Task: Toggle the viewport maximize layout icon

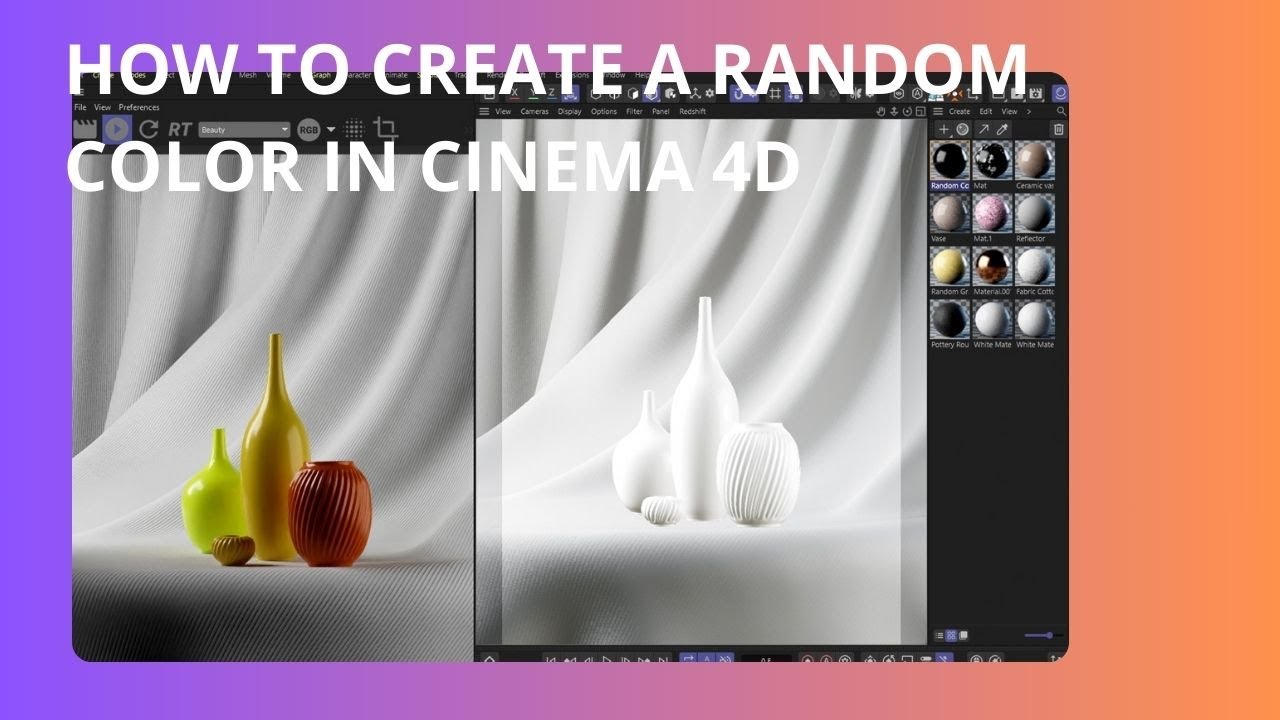Action: pos(920,111)
